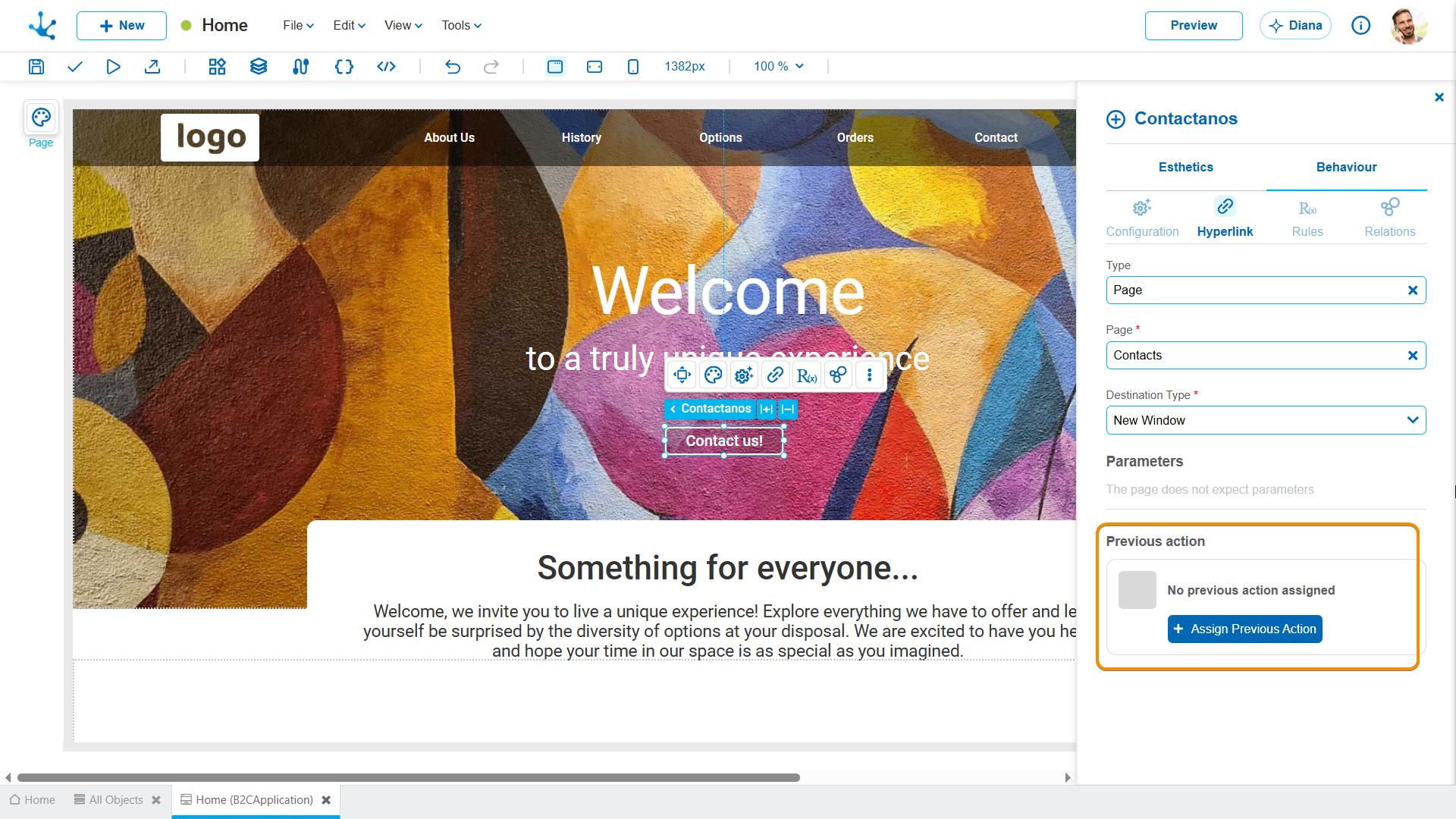Click the horizontal scrollbar thumb
Screen dimensions: 1456x819
click(408, 778)
